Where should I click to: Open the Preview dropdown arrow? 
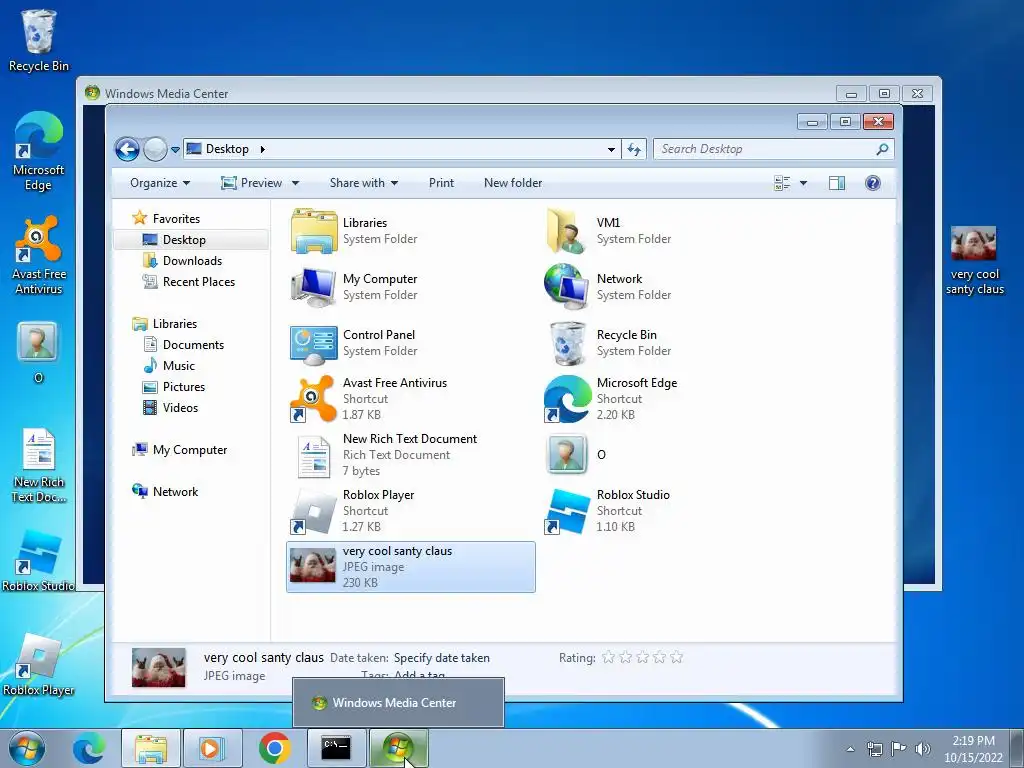pos(295,184)
